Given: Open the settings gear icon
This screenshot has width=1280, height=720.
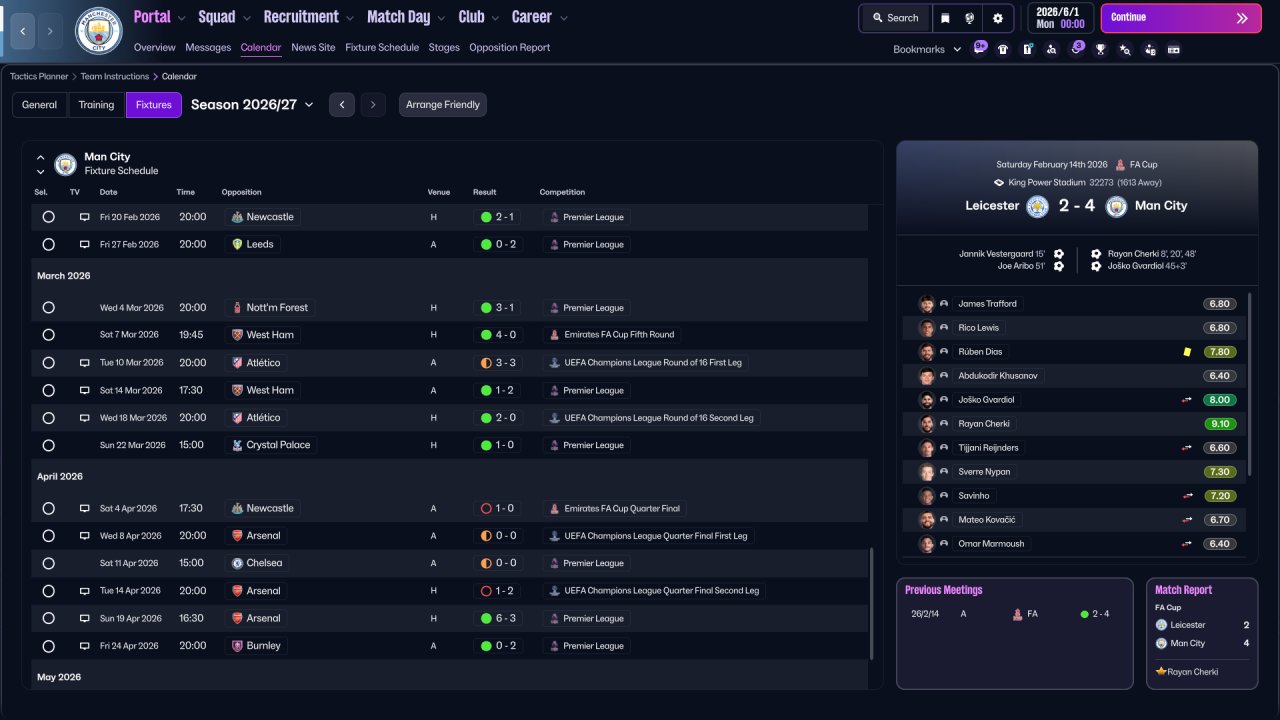Looking at the screenshot, I should click(x=997, y=18).
